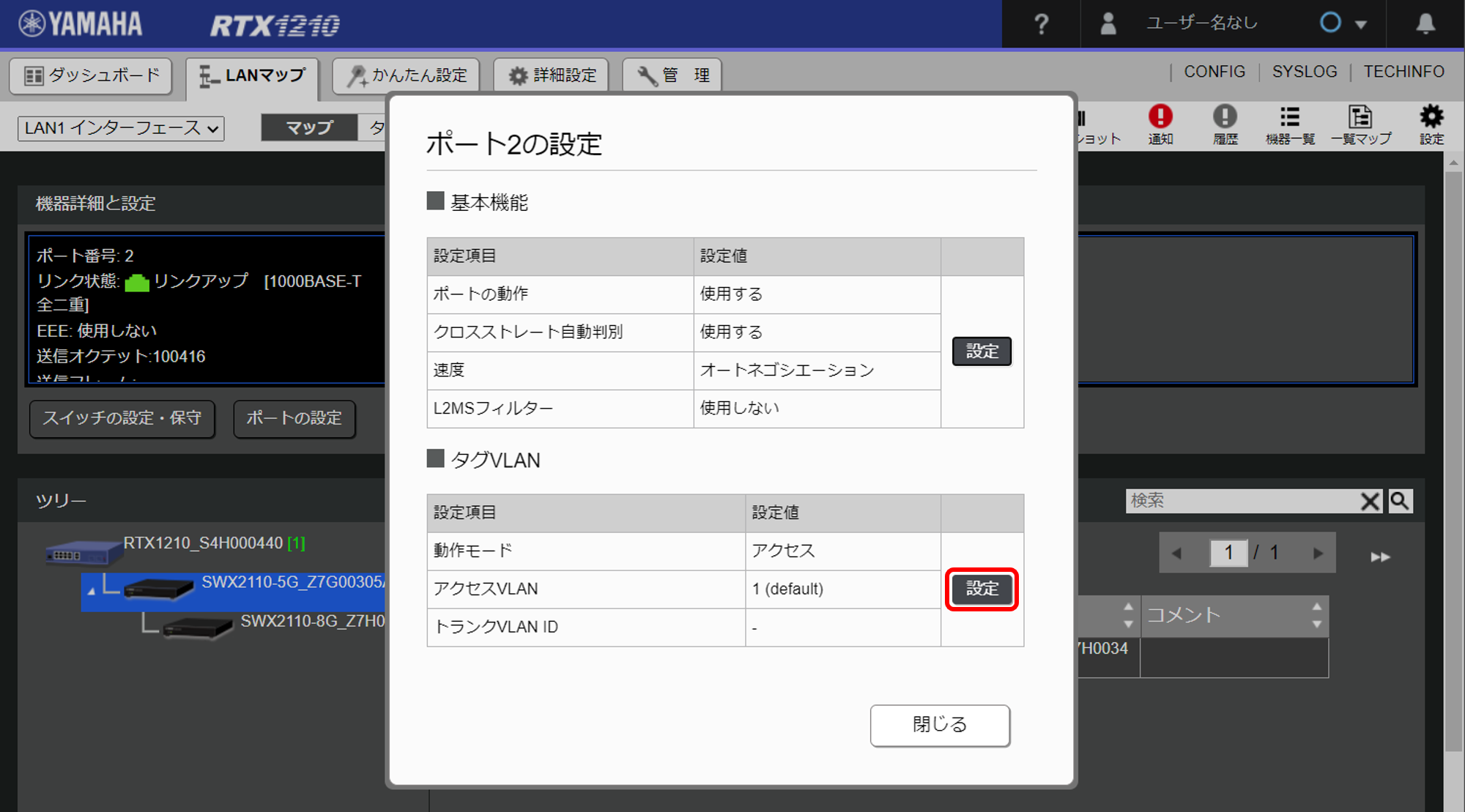Viewport: 1465px width, 812px height.
Task: Expand the status circle dropdown arrow
Action: pyautogui.click(x=1361, y=24)
